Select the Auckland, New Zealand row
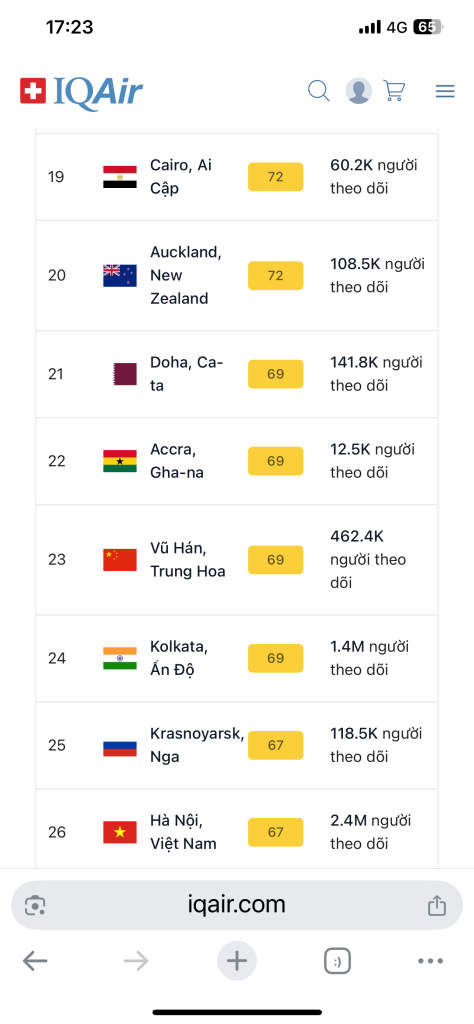The height and width of the screenshot is (1024, 474). (x=236, y=275)
